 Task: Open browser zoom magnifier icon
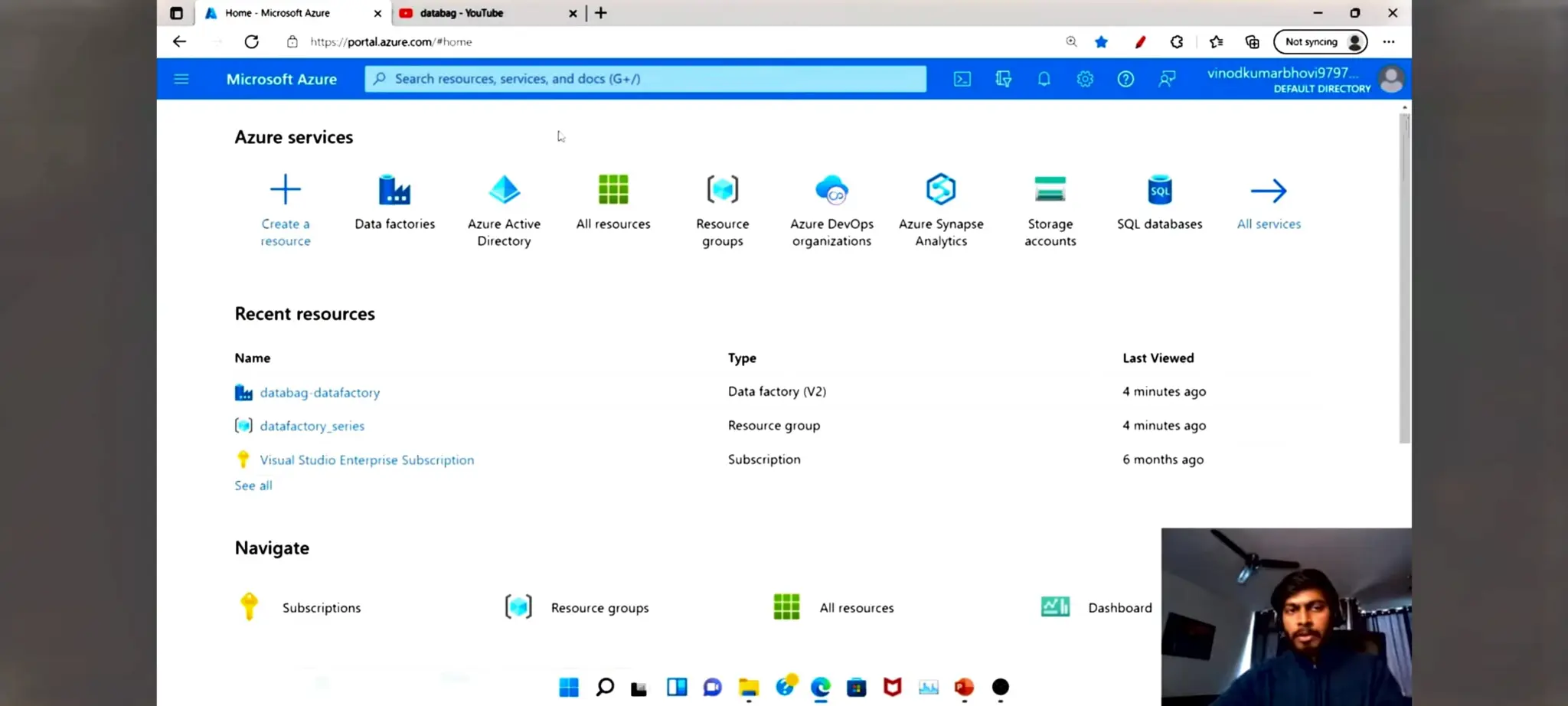(1071, 41)
